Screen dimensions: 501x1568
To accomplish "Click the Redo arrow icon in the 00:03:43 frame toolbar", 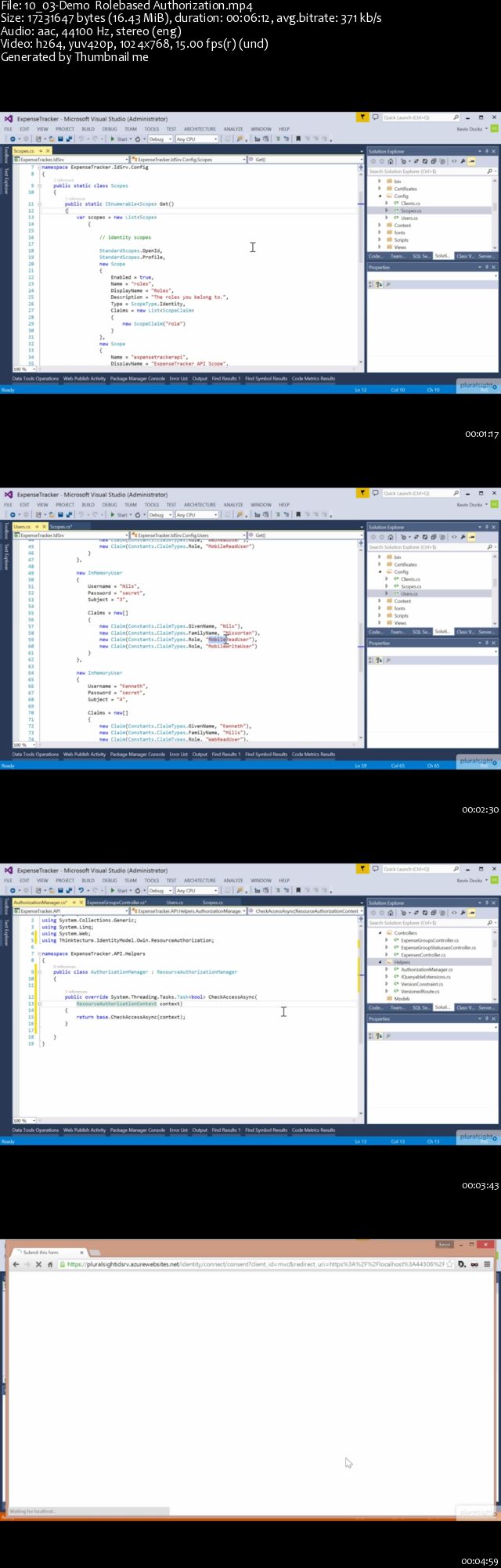I will (x=95, y=891).
